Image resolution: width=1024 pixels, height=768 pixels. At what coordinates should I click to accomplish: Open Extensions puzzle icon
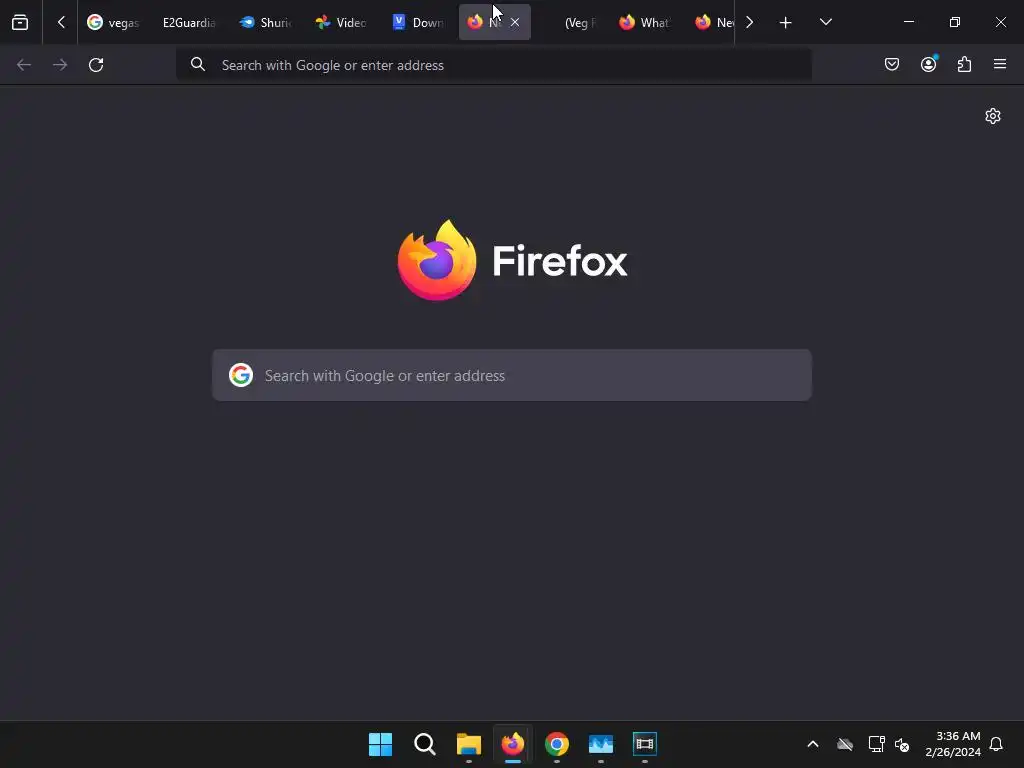point(965,64)
